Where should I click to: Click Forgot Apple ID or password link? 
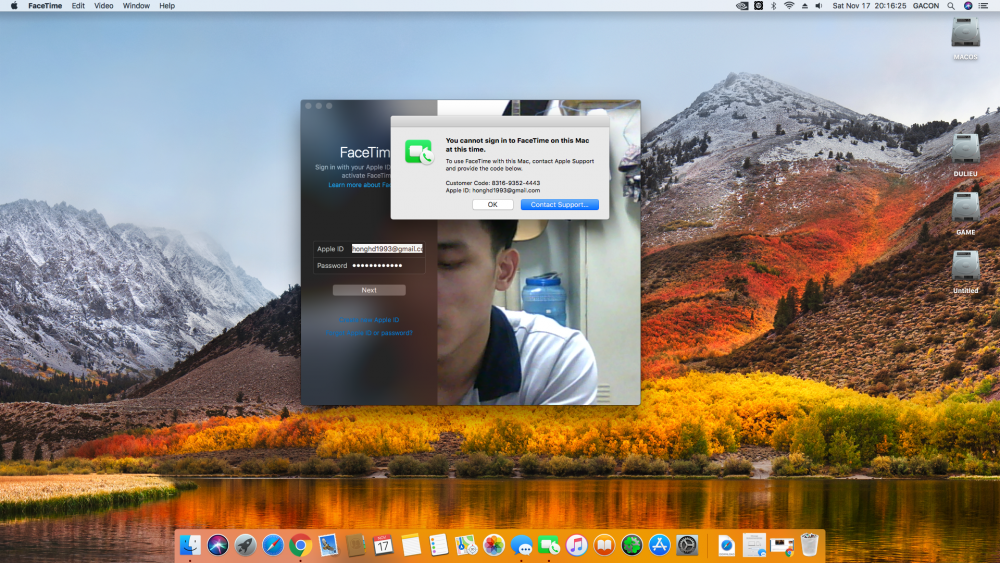(x=369, y=333)
